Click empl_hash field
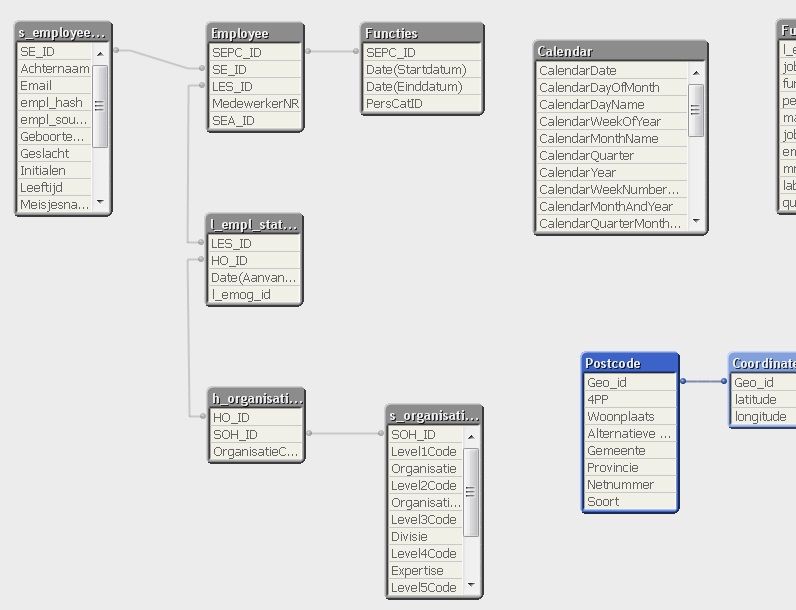 click(x=55, y=103)
